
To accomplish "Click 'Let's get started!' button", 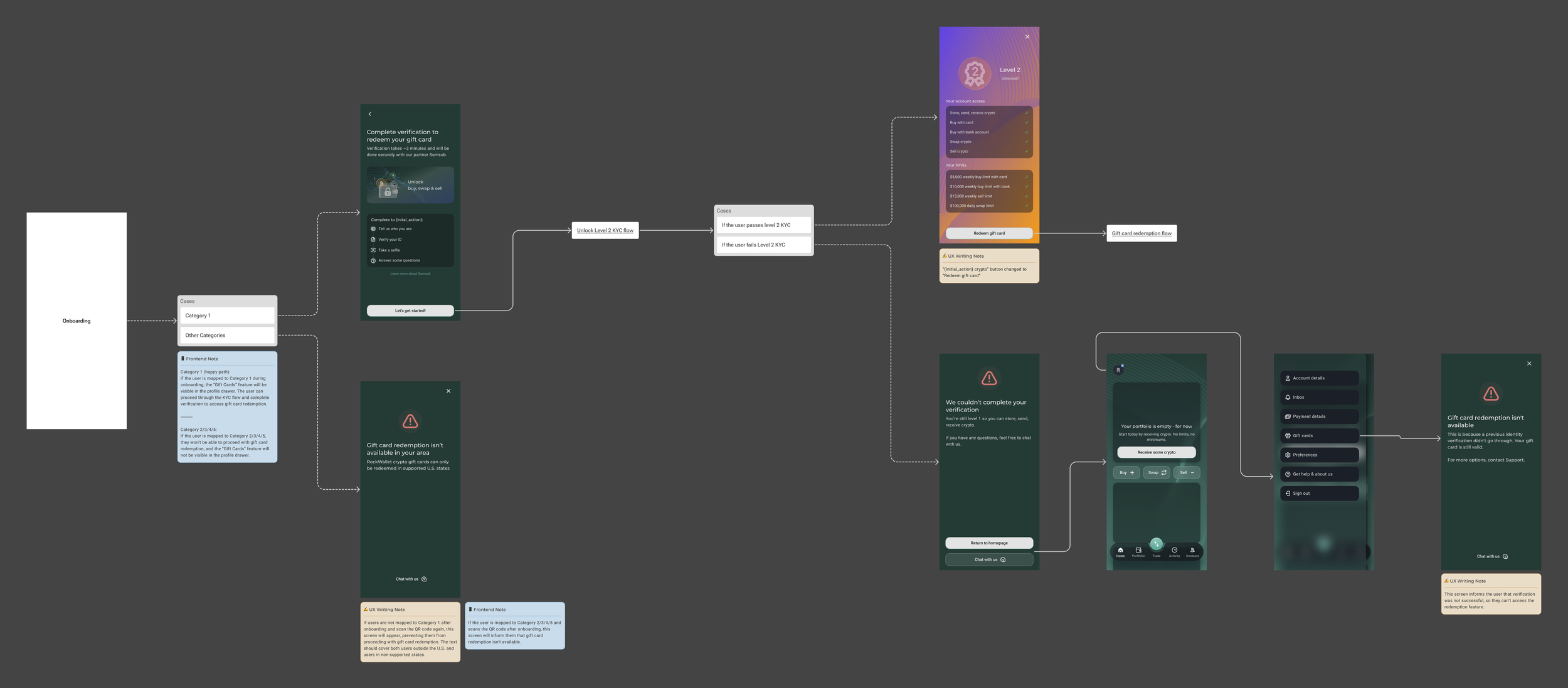I will [x=410, y=310].
